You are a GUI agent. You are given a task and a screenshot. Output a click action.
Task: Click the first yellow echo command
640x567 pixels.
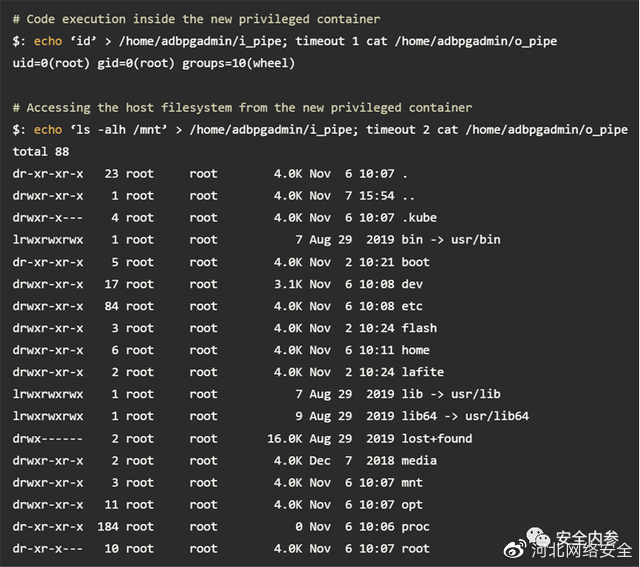(48, 41)
